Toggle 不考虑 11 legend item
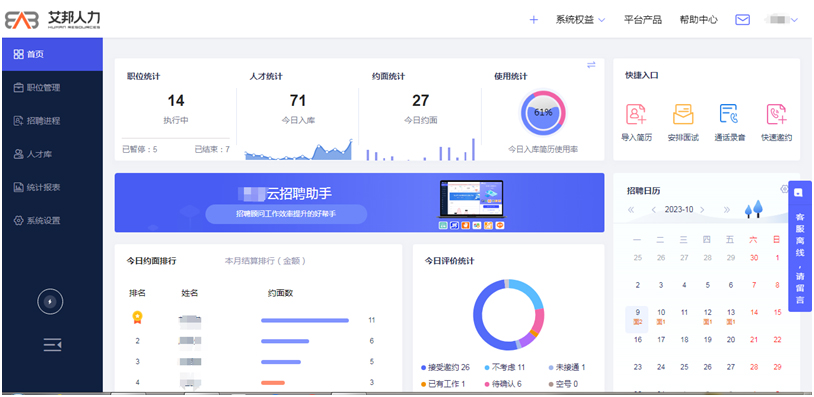This screenshot has height=397, width=814. (x=505, y=367)
